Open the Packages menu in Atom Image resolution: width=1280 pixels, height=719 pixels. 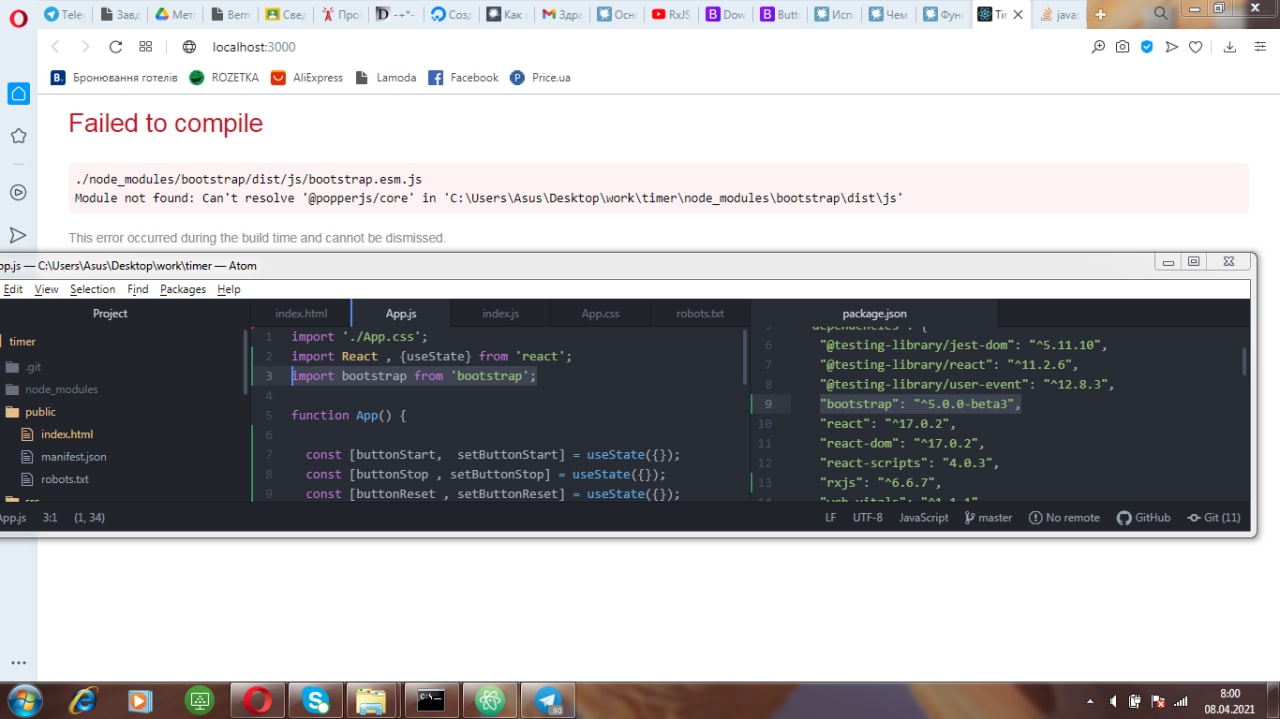[182, 289]
